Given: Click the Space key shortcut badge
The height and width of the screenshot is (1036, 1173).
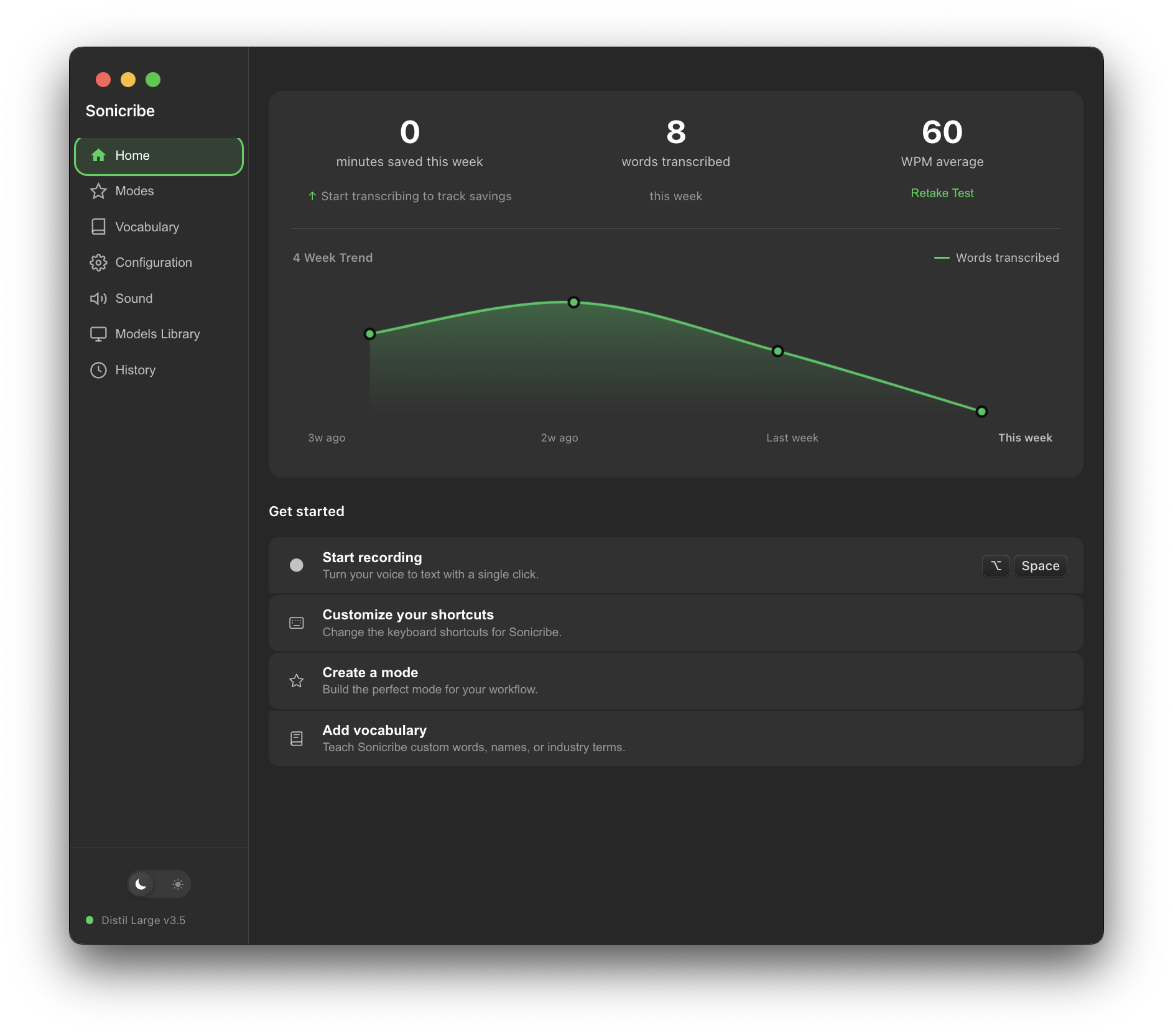Looking at the screenshot, I should pyautogui.click(x=1040, y=566).
